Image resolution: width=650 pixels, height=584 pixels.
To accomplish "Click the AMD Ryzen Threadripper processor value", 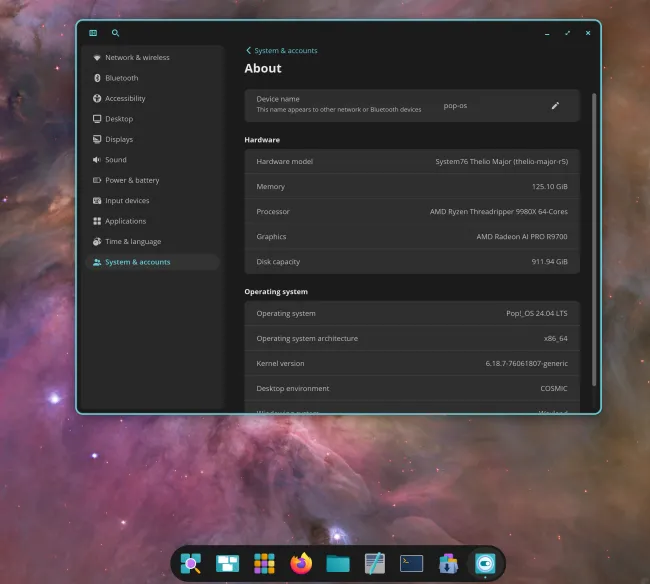I will pos(499,212).
